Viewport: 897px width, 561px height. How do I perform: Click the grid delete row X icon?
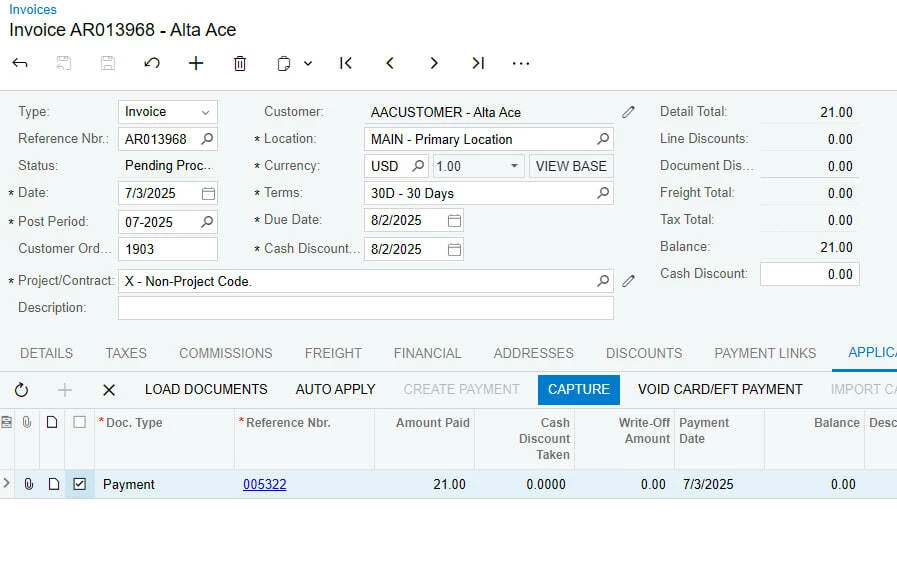coord(109,390)
